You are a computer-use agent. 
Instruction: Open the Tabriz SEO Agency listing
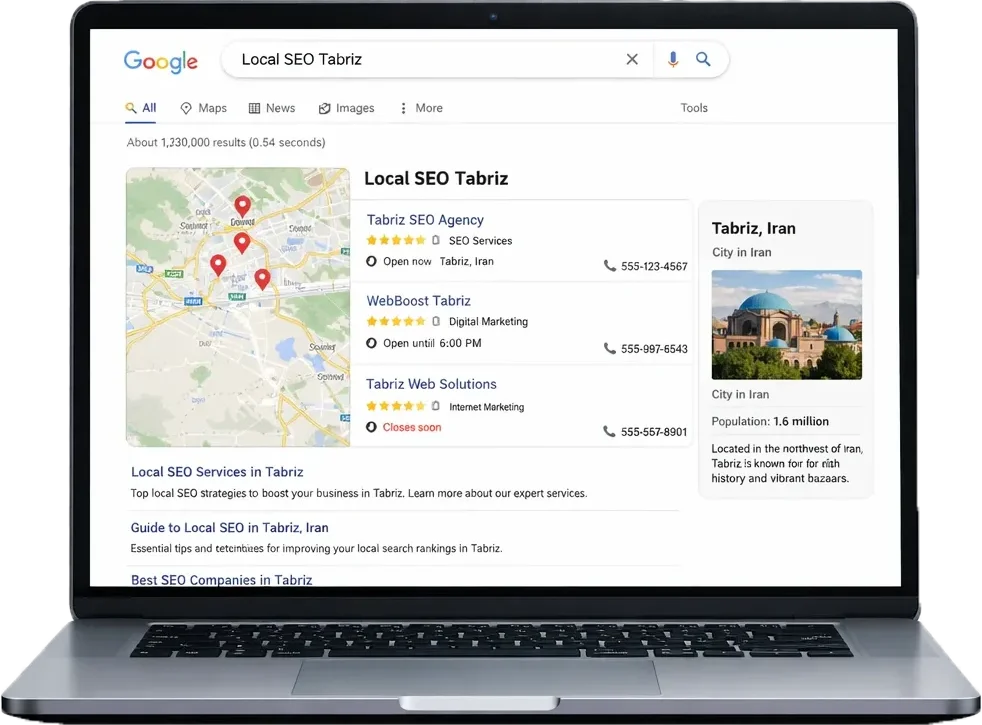pyautogui.click(x=425, y=220)
